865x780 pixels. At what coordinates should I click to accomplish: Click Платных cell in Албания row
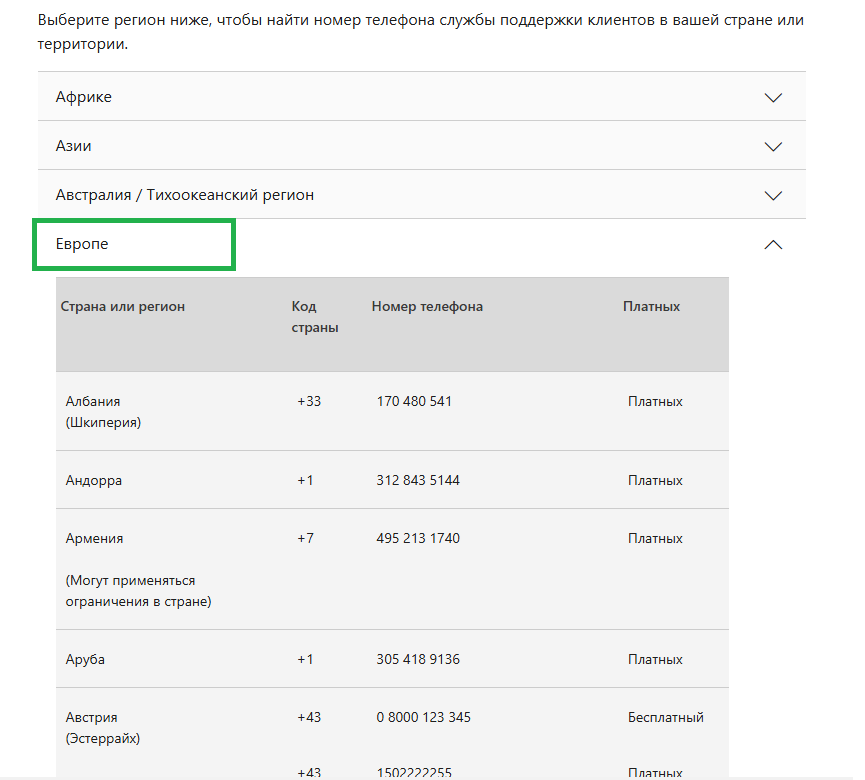click(x=655, y=402)
